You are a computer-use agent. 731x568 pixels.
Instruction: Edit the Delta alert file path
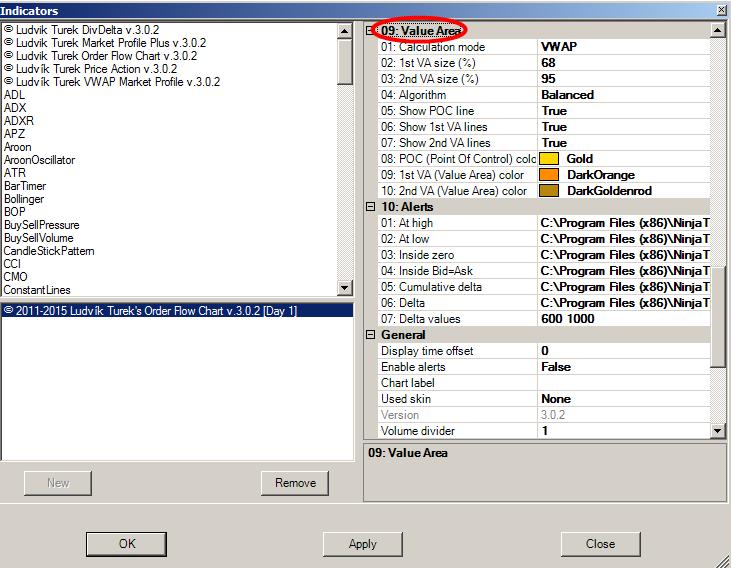(x=624, y=303)
